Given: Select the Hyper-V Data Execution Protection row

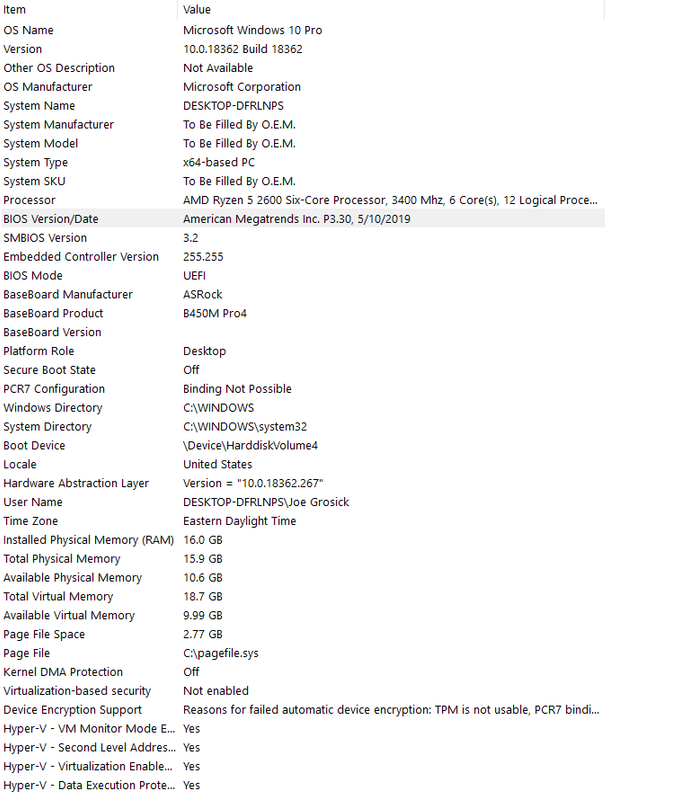Looking at the screenshot, I should point(303,785).
